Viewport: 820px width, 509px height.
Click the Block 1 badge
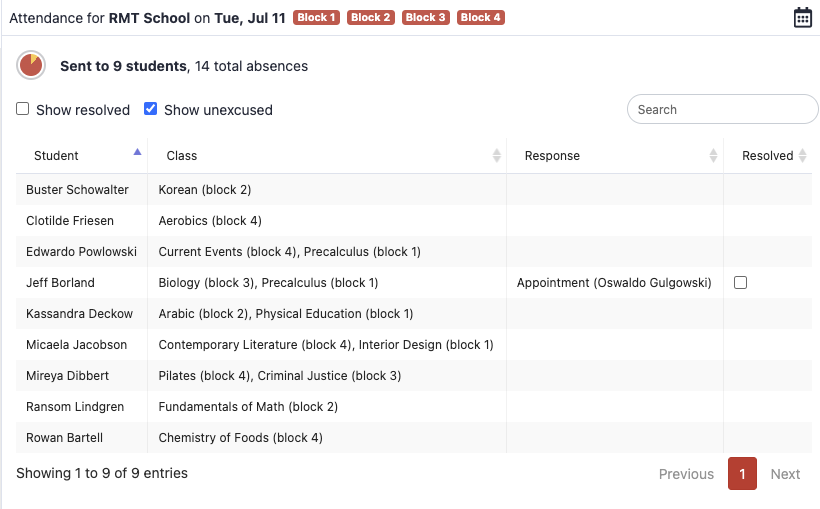click(316, 18)
